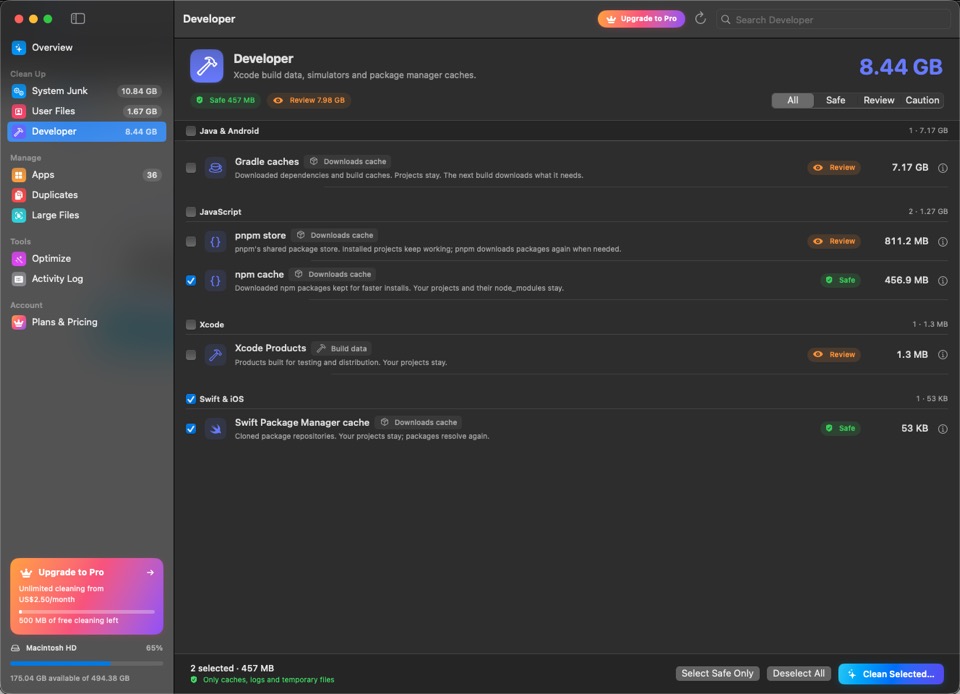Viewport: 960px width, 694px height.
Task: Check the pnpm store checkbox
Action: pyautogui.click(x=191, y=242)
